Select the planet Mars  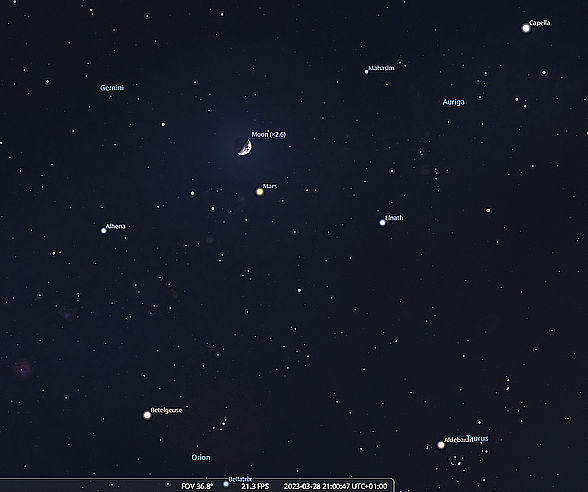pos(260,192)
